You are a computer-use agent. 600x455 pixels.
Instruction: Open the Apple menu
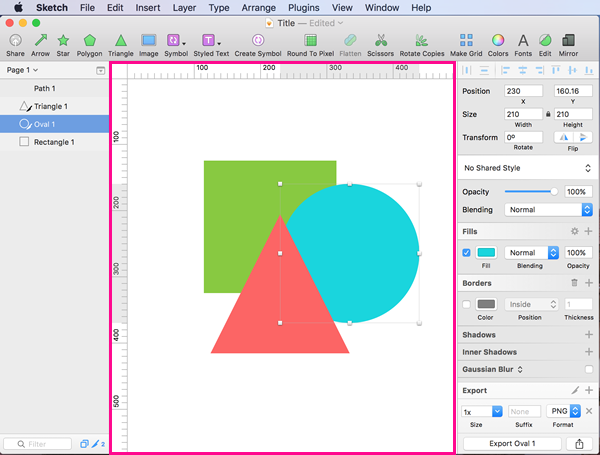[18, 8]
